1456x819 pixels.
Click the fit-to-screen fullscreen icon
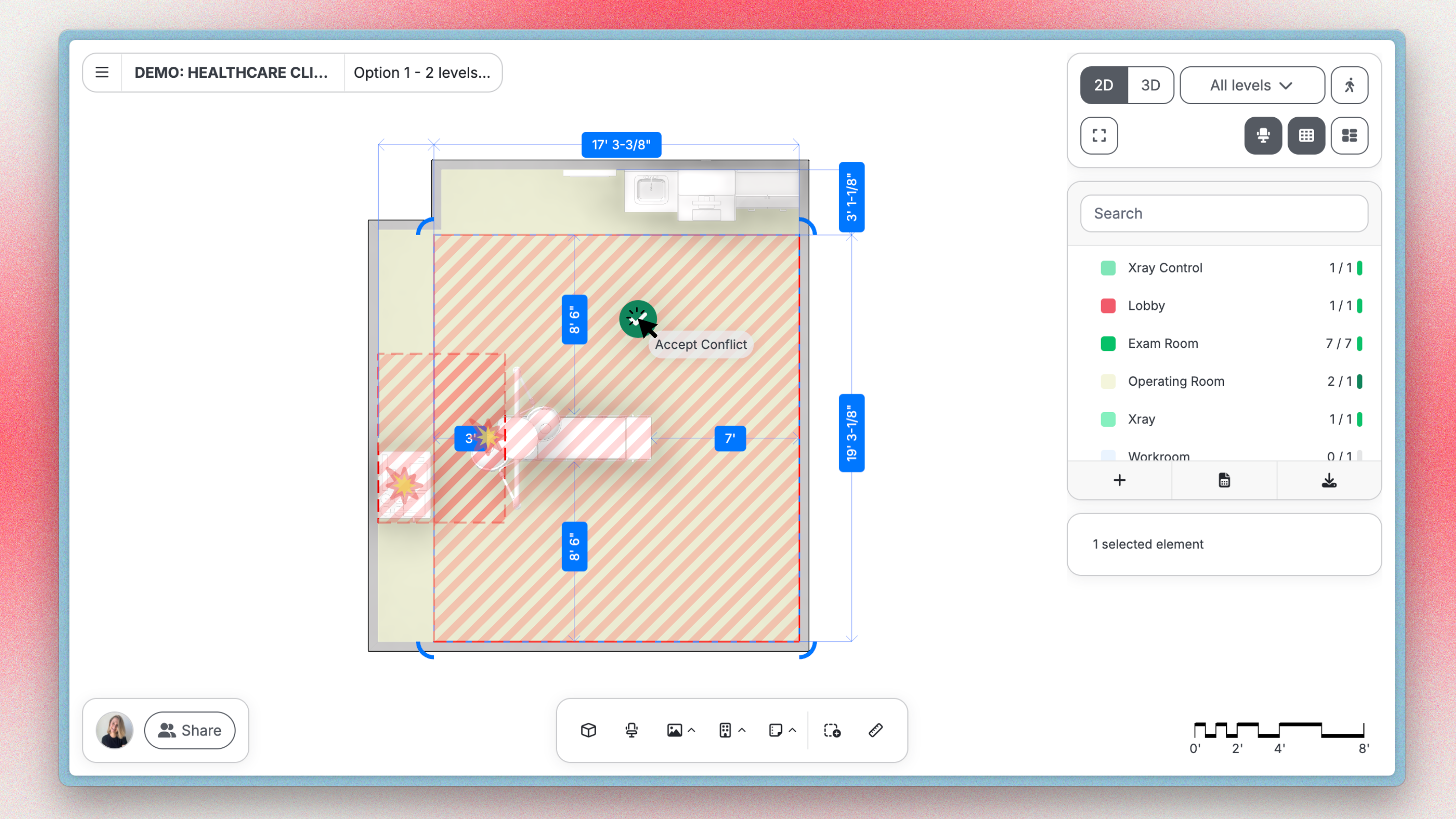pos(1099,135)
